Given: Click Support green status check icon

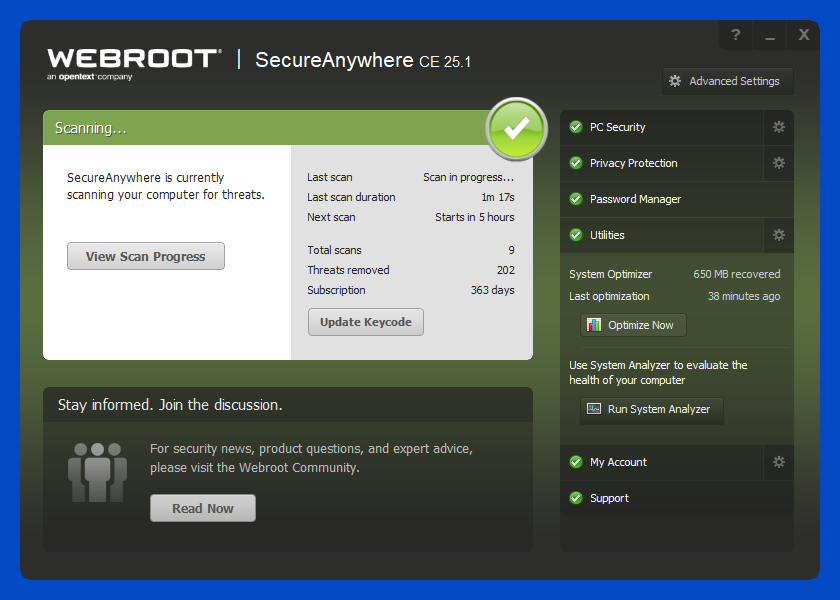Looking at the screenshot, I should (576, 498).
